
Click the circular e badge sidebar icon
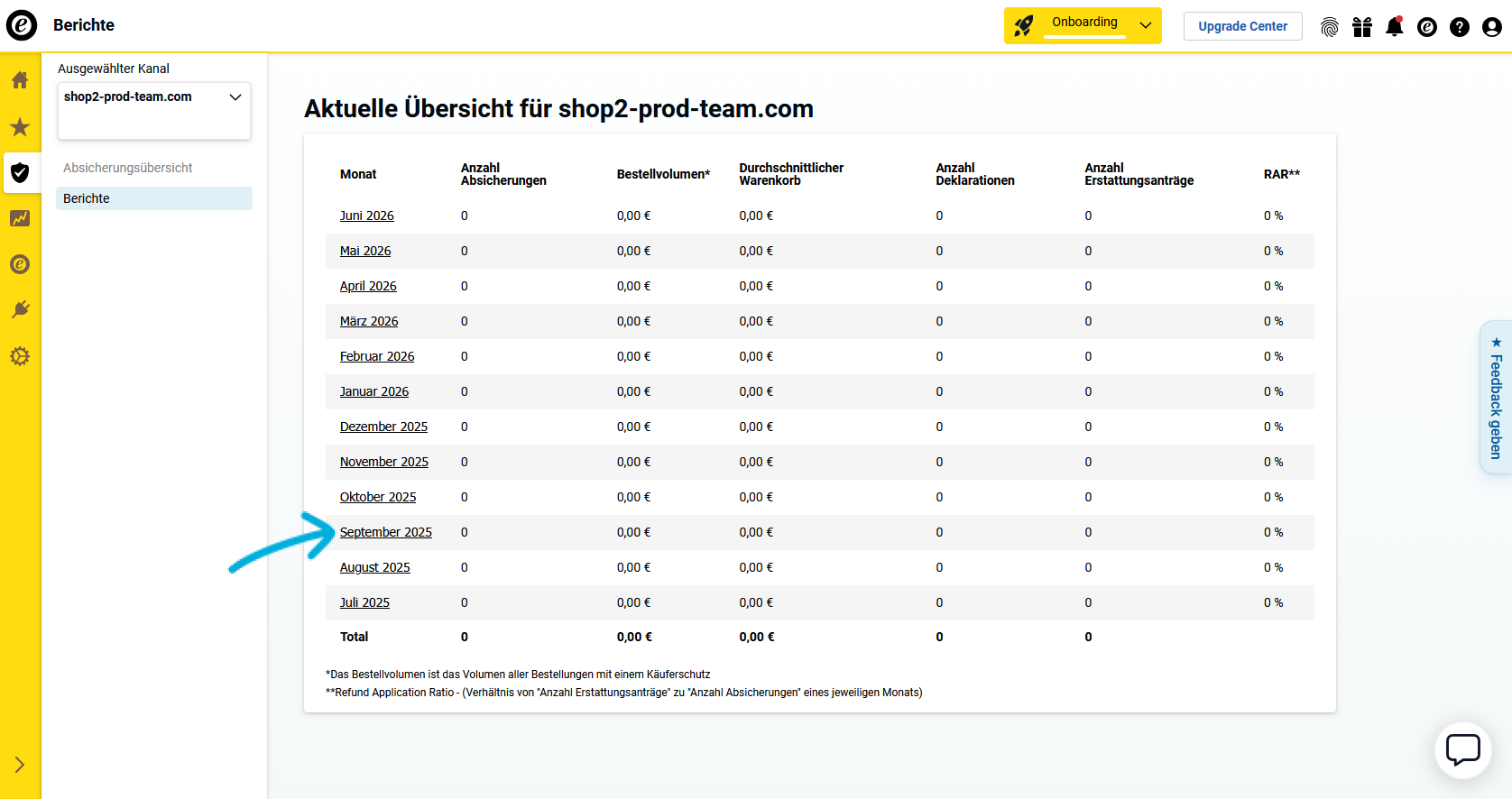click(20, 264)
